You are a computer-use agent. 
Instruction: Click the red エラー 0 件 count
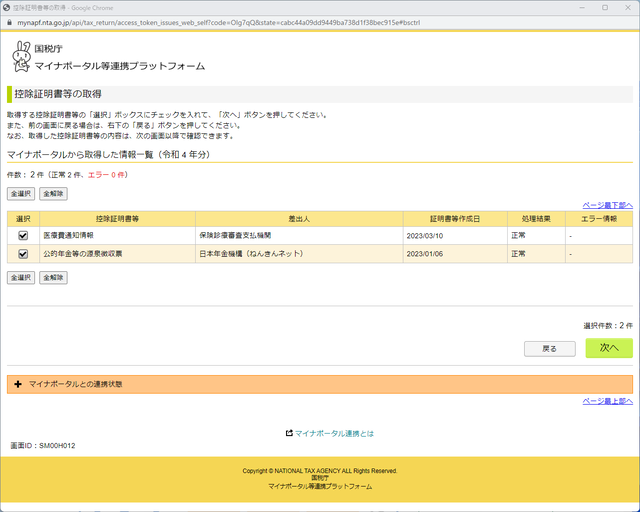(106, 175)
